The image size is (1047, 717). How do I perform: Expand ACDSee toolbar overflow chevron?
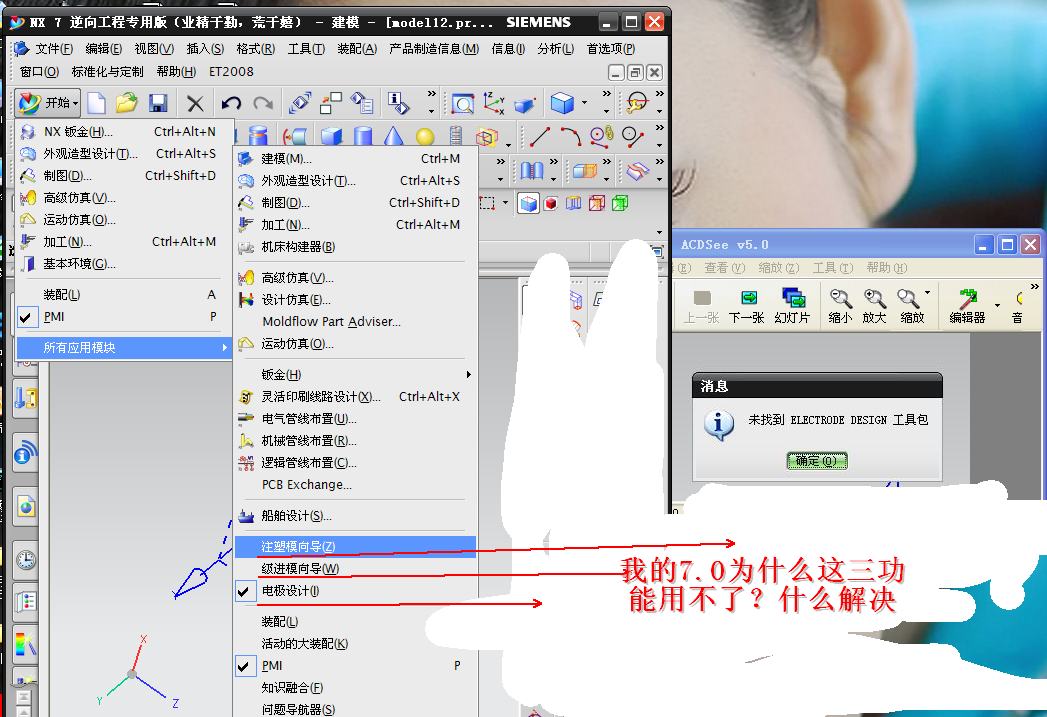(1034, 286)
